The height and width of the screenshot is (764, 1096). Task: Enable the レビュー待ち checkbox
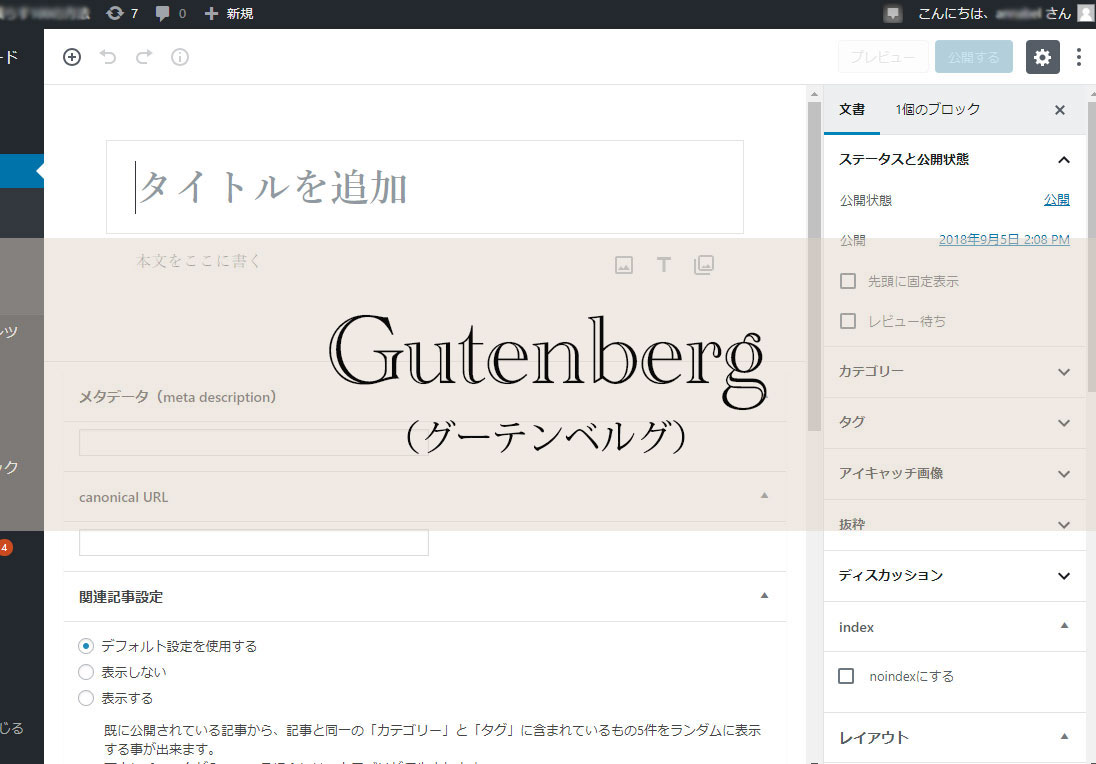(848, 321)
